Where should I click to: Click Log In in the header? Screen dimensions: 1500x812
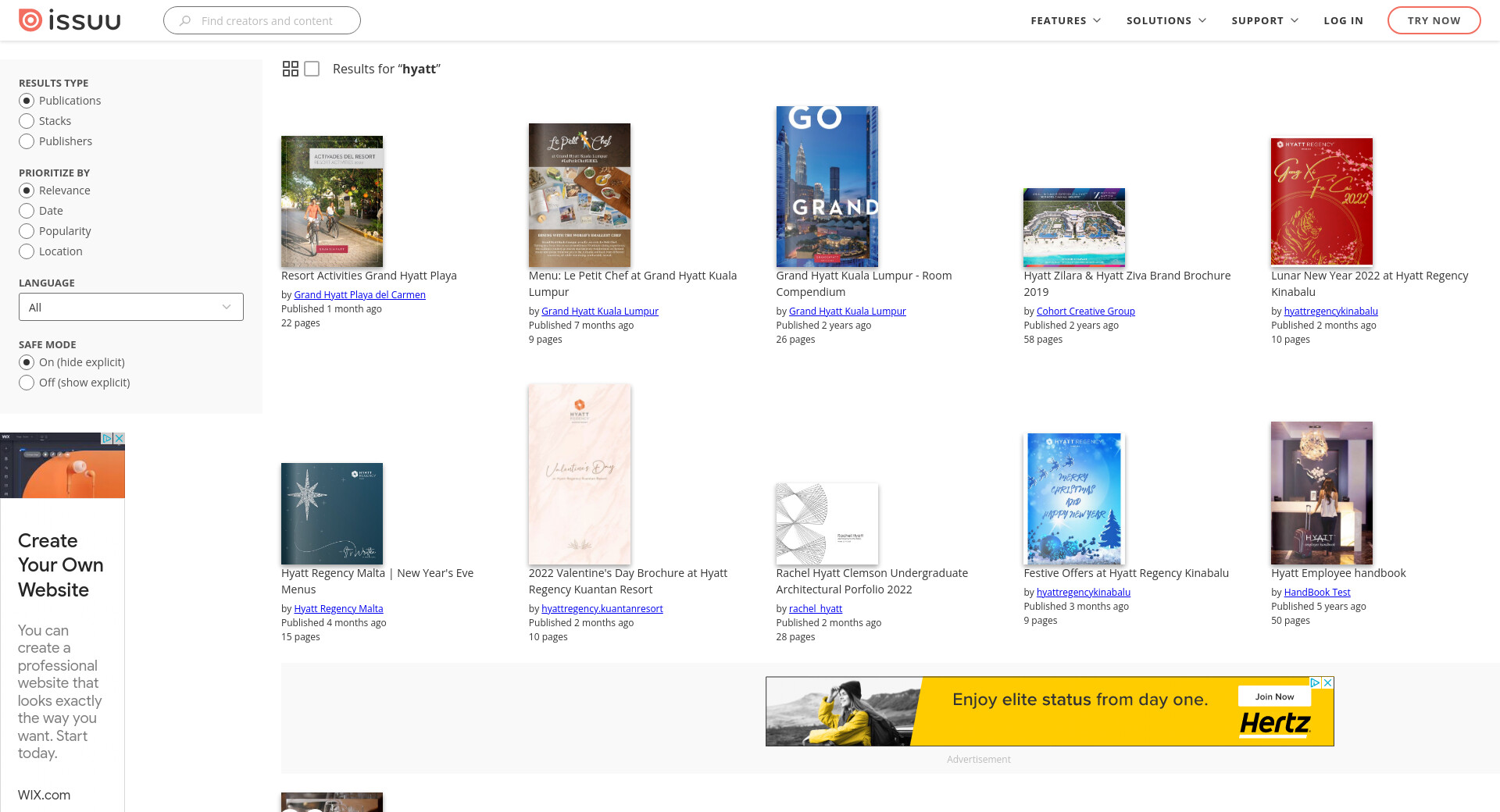tap(1343, 20)
